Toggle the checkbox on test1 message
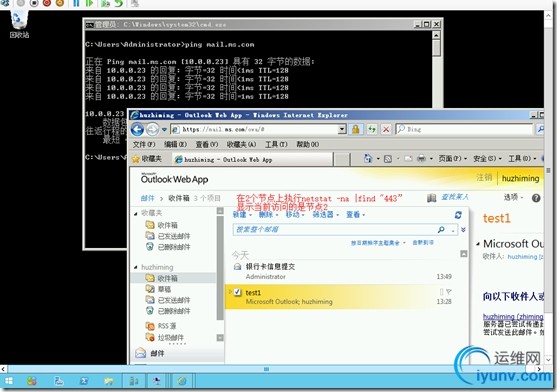557x392 pixels. click(x=237, y=292)
